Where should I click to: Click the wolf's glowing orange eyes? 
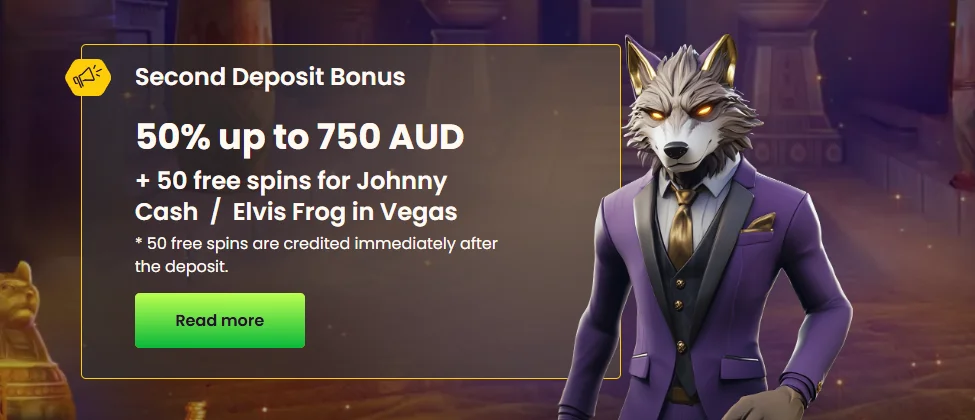tap(678, 113)
